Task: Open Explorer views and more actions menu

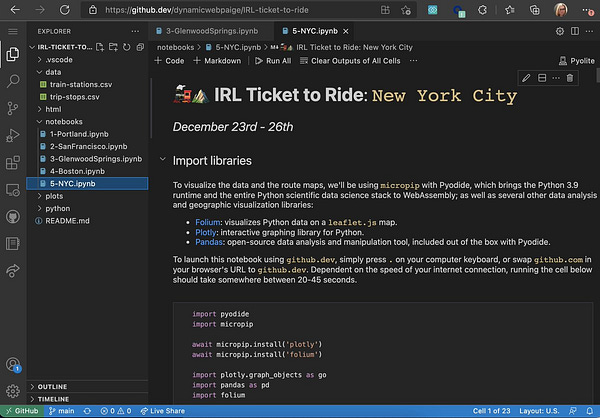Action: [135, 31]
